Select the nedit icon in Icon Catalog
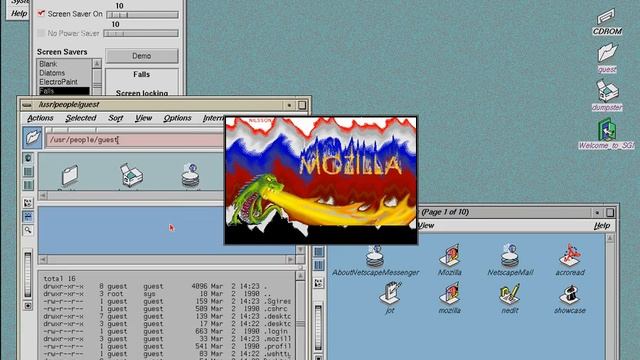The height and width of the screenshot is (360, 640). (x=510, y=294)
